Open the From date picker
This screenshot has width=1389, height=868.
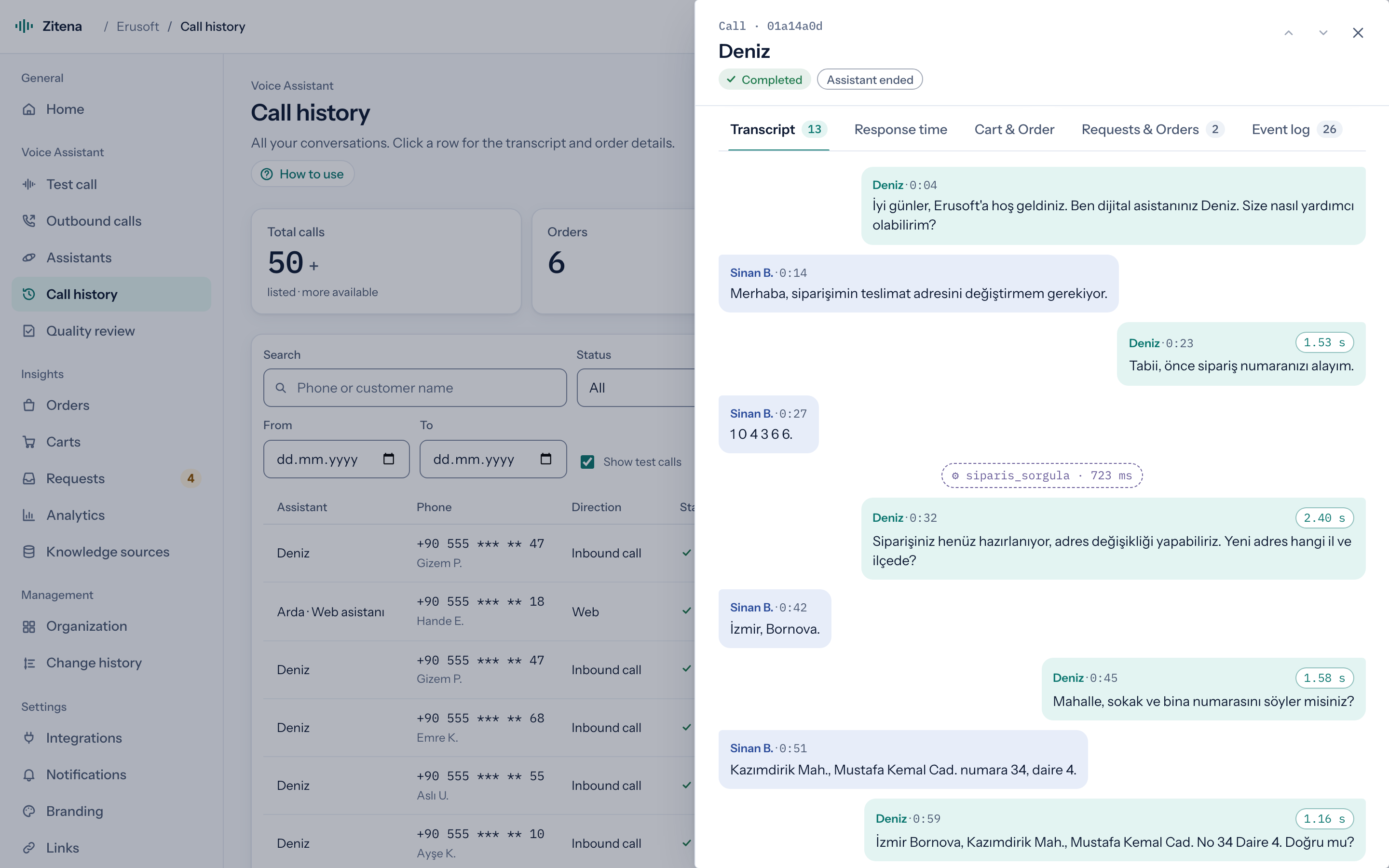pos(389,459)
